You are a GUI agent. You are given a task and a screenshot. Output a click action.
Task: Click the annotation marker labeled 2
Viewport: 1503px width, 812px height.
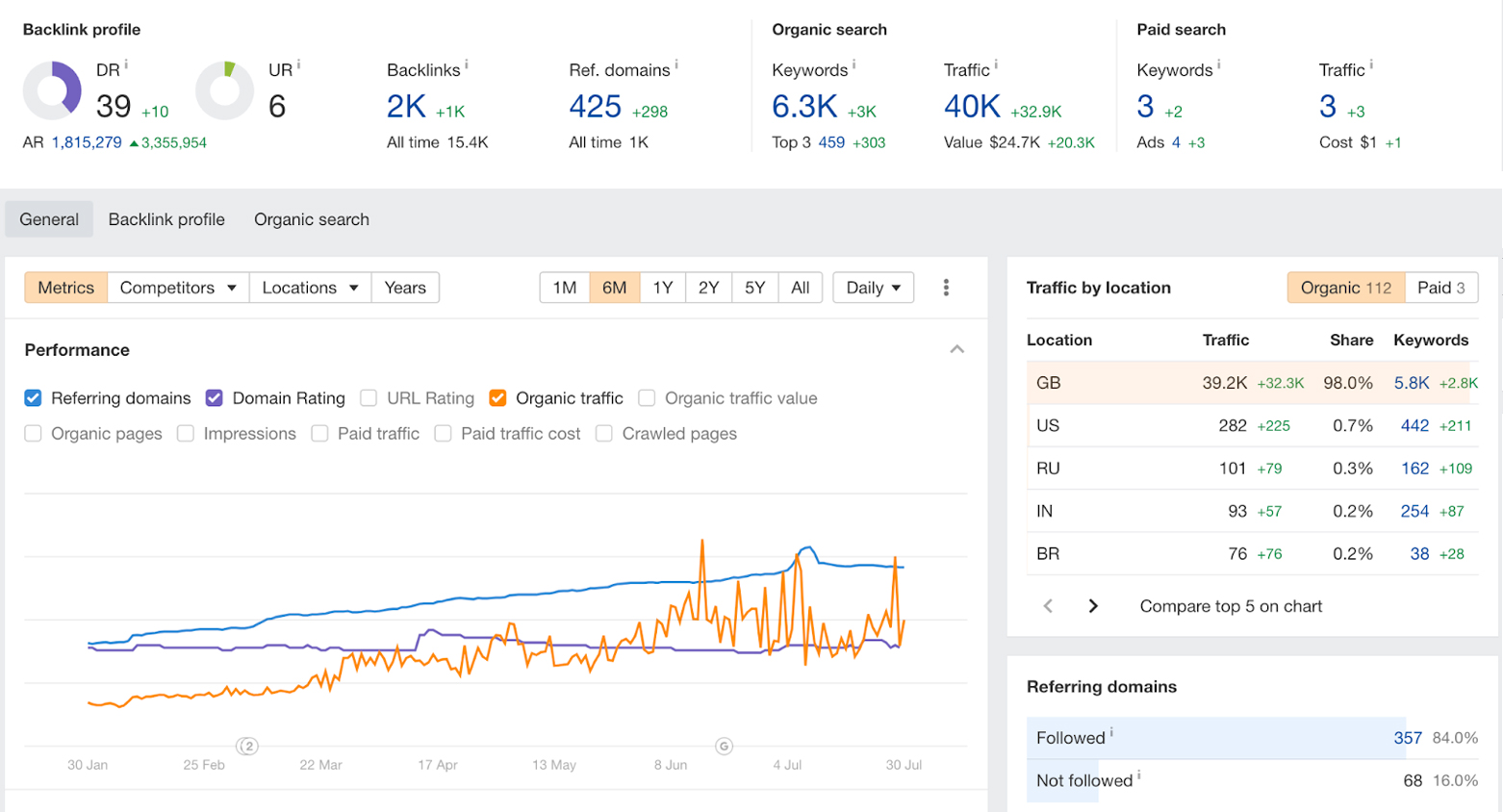(247, 746)
